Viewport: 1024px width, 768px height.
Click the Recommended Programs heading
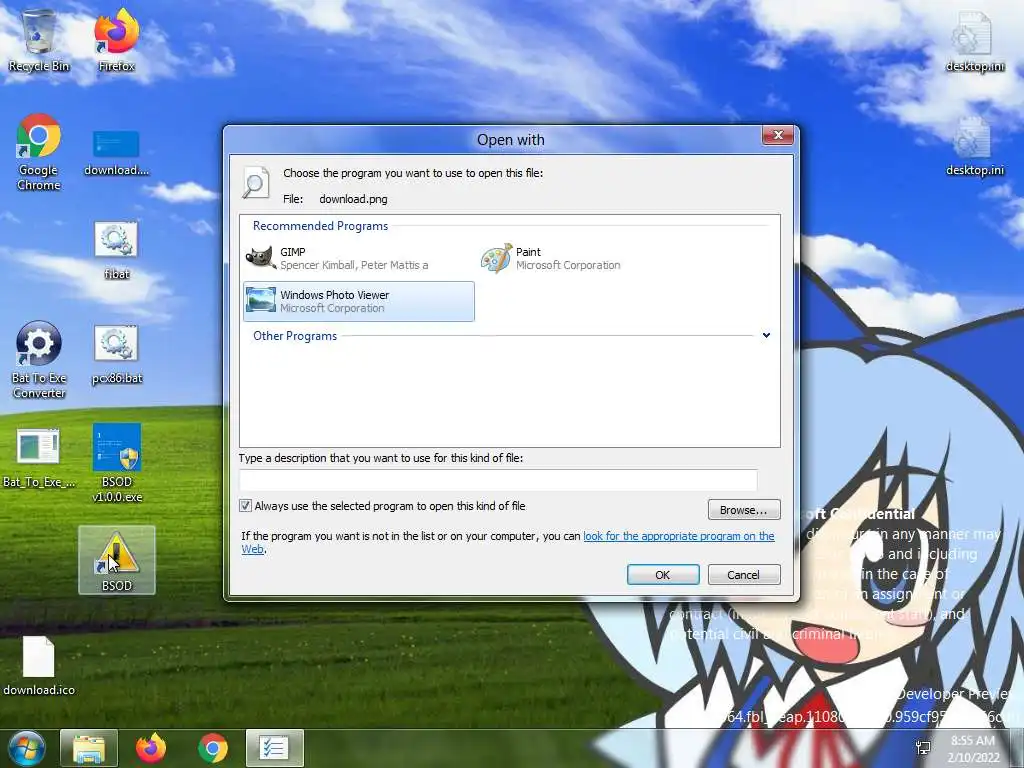(320, 226)
